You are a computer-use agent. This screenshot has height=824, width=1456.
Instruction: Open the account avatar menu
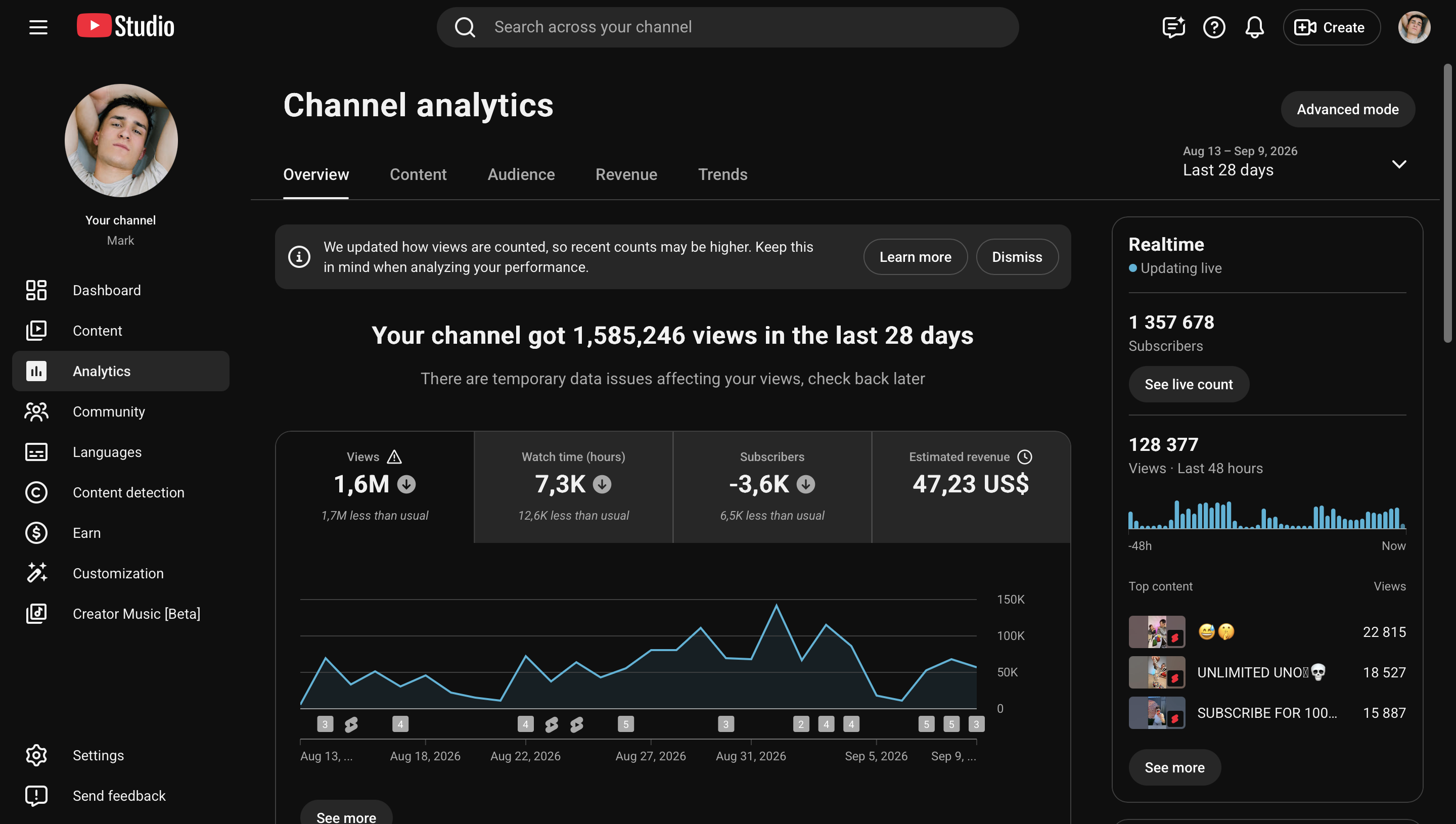click(x=1414, y=27)
